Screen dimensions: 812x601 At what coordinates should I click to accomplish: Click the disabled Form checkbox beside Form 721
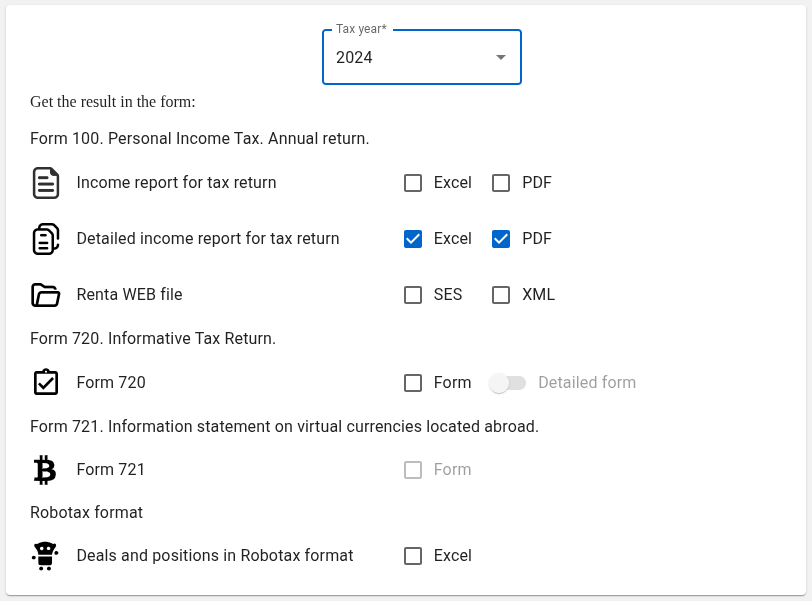(413, 470)
